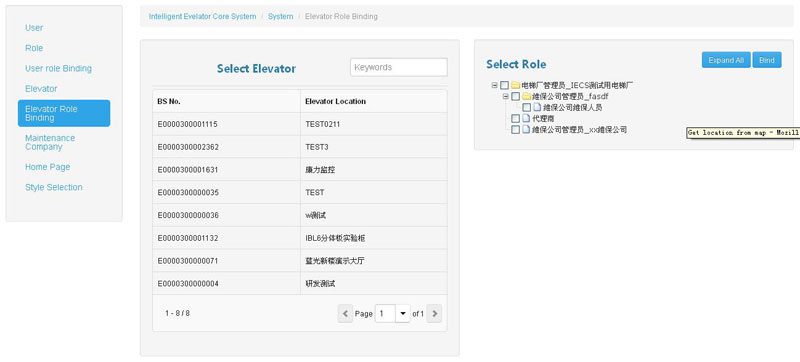Image resolution: width=800 pixels, height=362 pixels.
Task: Open Style Selection in sidebar
Action: (x=54, y=188)
